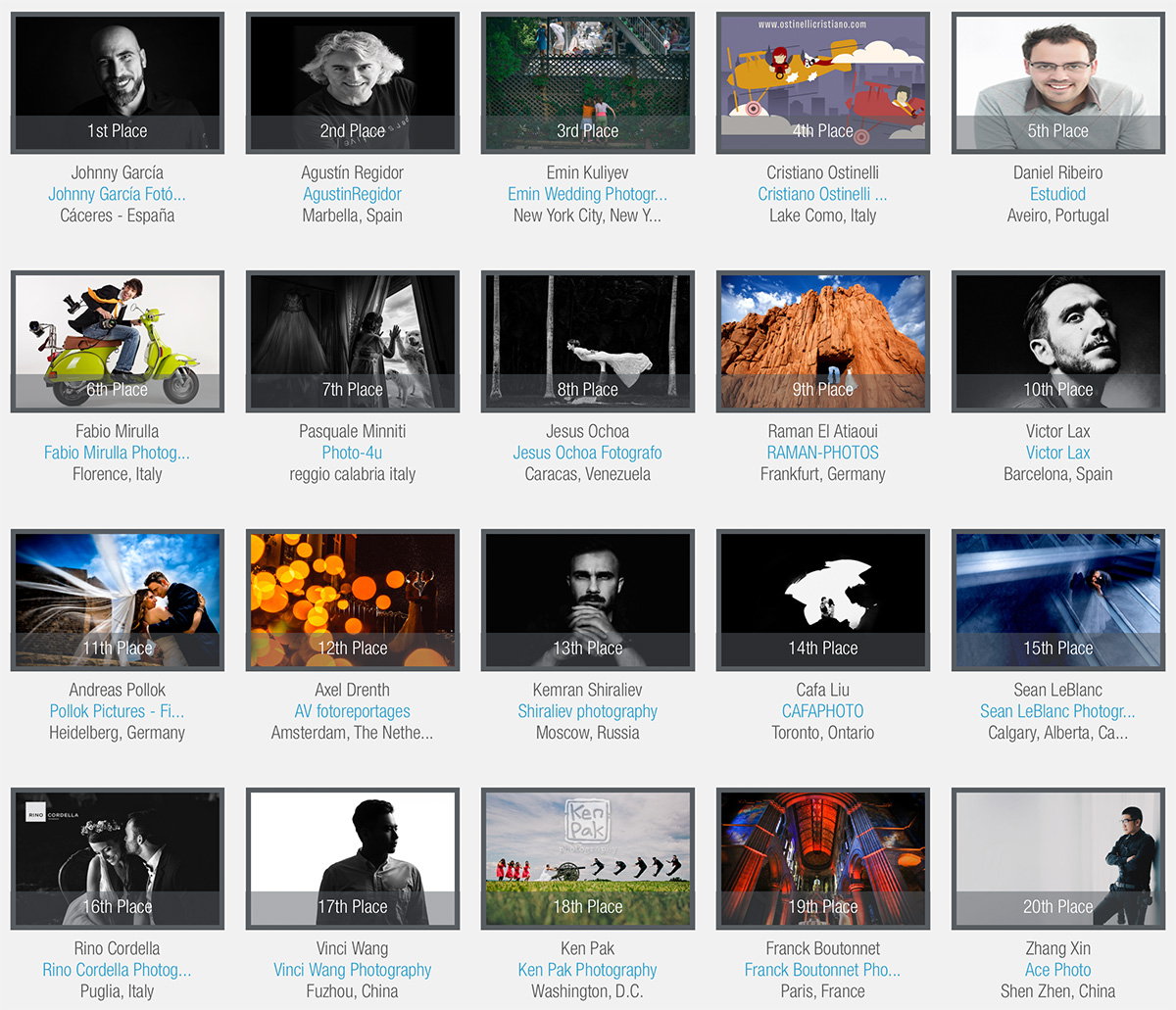1176x1010 pixels.
Task: View the 12th Place orange bokeh photo
Action: tap(353, 600)
